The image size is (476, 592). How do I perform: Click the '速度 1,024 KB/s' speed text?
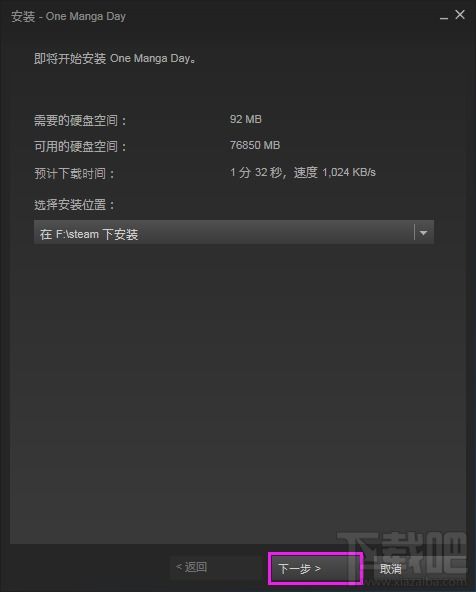tap(335, 173)
